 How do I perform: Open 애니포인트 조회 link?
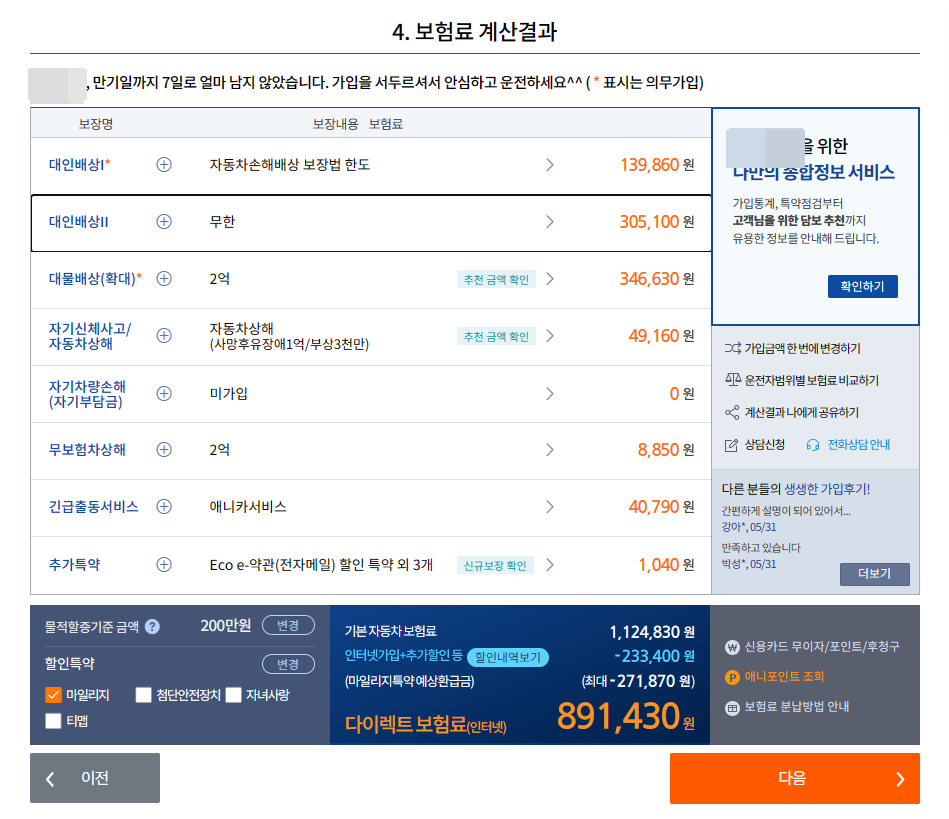click(x=784, y=677)
